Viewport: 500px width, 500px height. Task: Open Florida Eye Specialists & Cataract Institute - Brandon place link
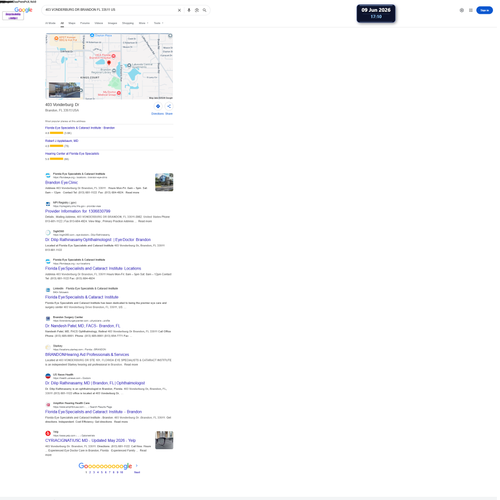pyautogui.click(x=80, y=128)
